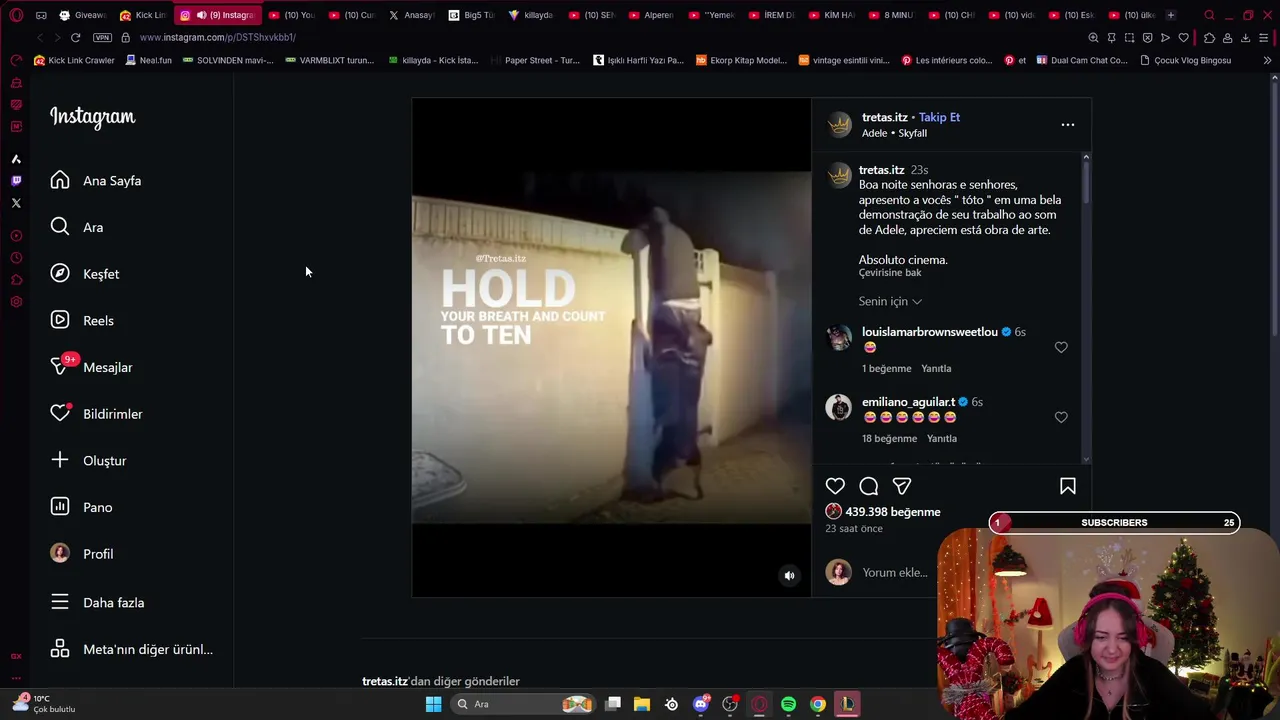1280x720 pixels.
Task: Share the post via paper plane icon
Action: point(902,486)
